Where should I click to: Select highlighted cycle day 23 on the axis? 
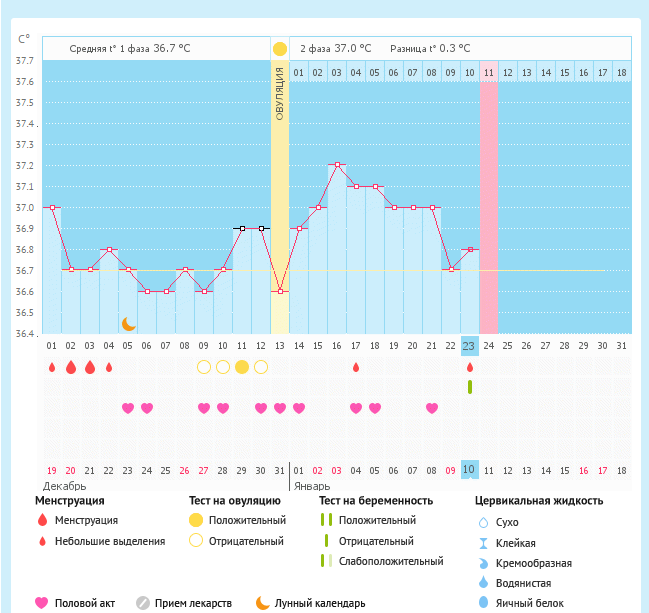click(x=470, y=346)
